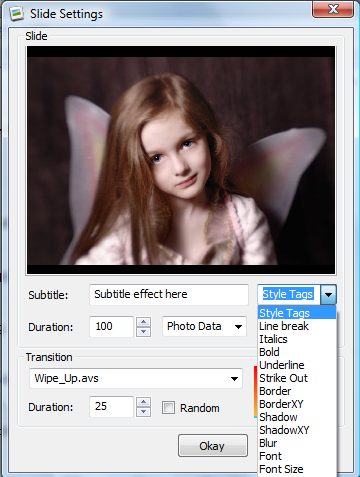Screen dimensions: 360x477
Task: Pick ShadowXY from style tags list
Action: (x=297, y=430)
